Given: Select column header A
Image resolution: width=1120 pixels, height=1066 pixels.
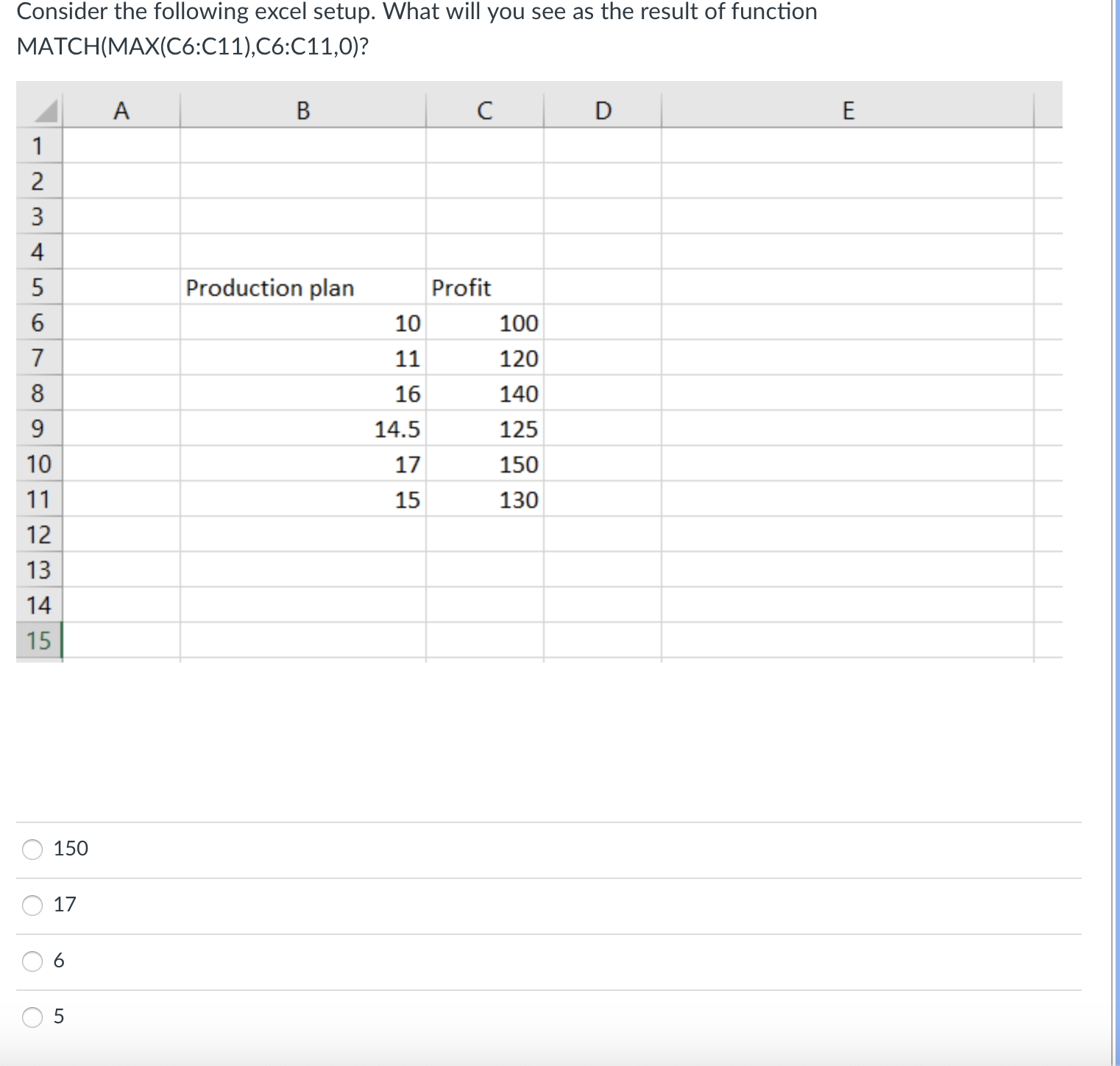Looking at the screenshot, I should click(121, 110).
